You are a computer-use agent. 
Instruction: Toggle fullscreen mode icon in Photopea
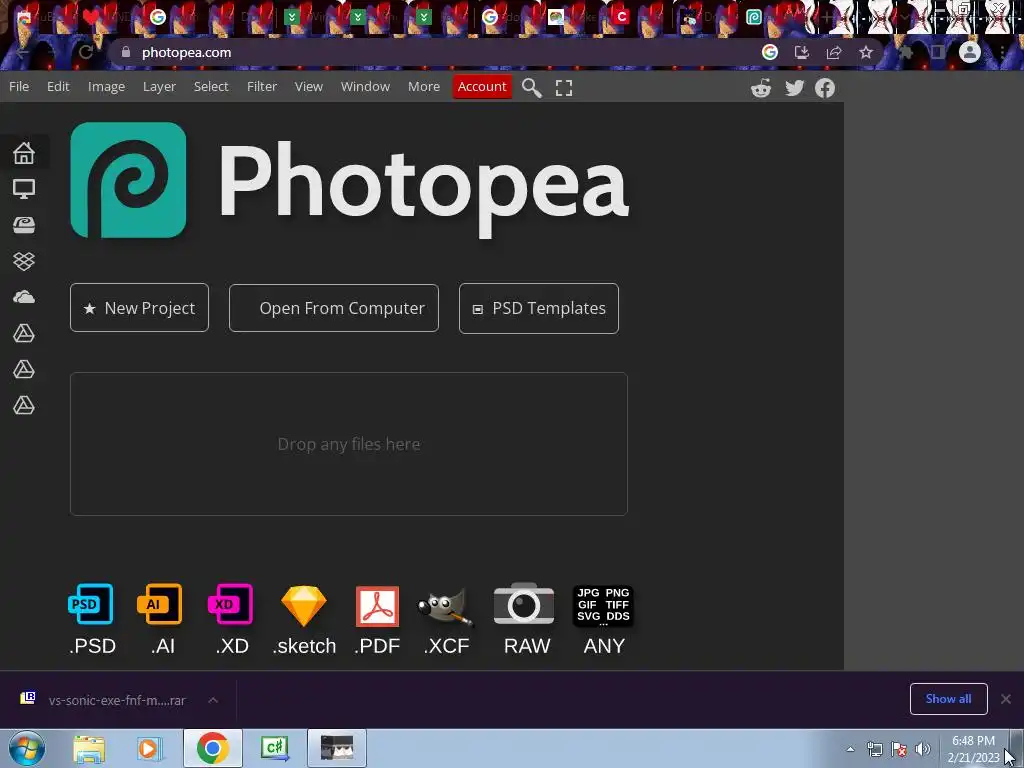[x=564, y=88]
